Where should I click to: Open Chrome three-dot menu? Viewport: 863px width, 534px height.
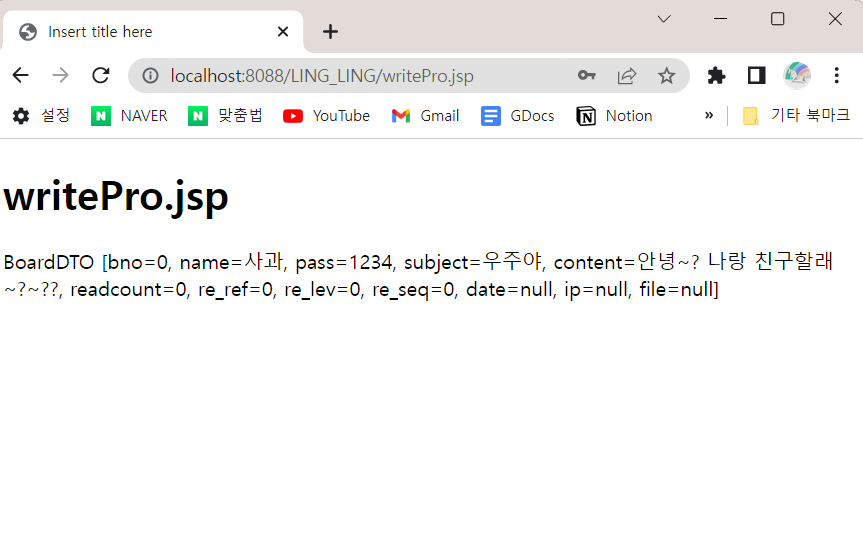coord(837,75)
